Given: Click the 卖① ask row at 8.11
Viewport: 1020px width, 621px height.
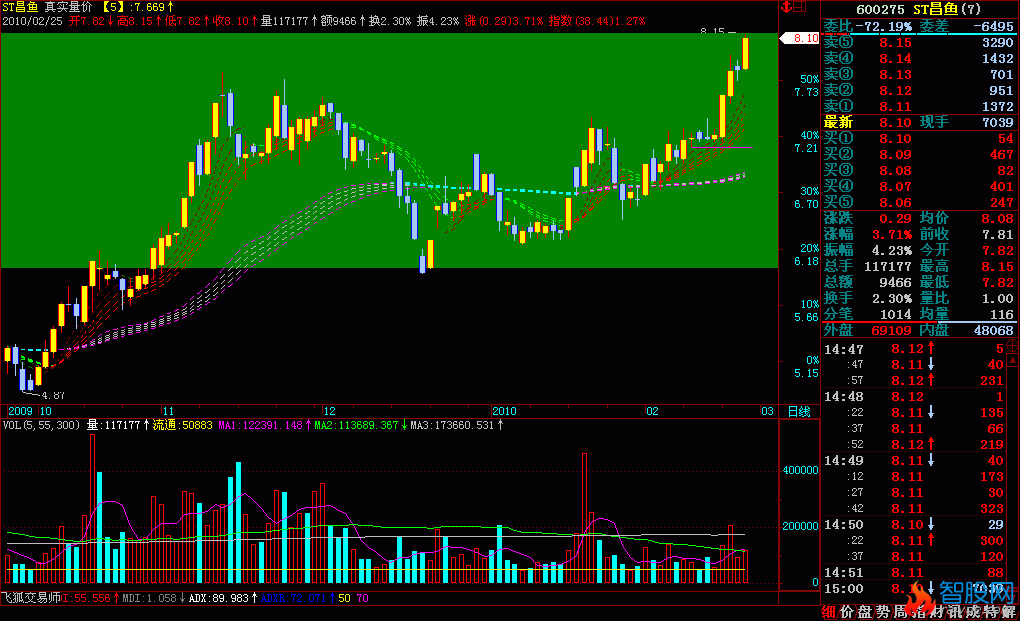Looking at the screenshot, I should click(919, 107).
